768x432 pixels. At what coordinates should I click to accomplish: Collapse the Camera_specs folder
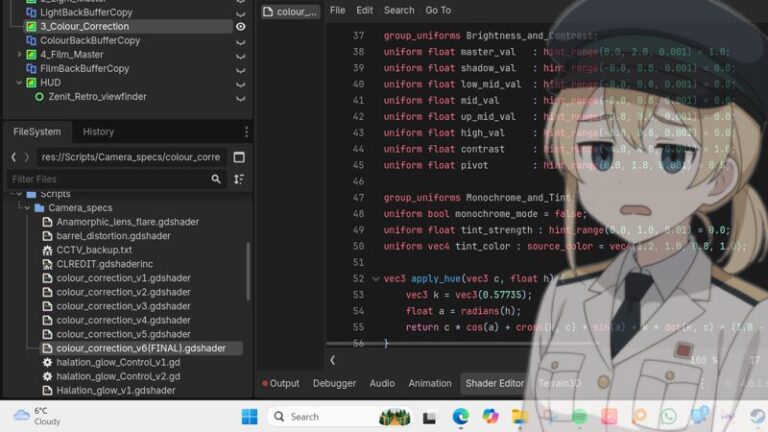coord(27,208)
